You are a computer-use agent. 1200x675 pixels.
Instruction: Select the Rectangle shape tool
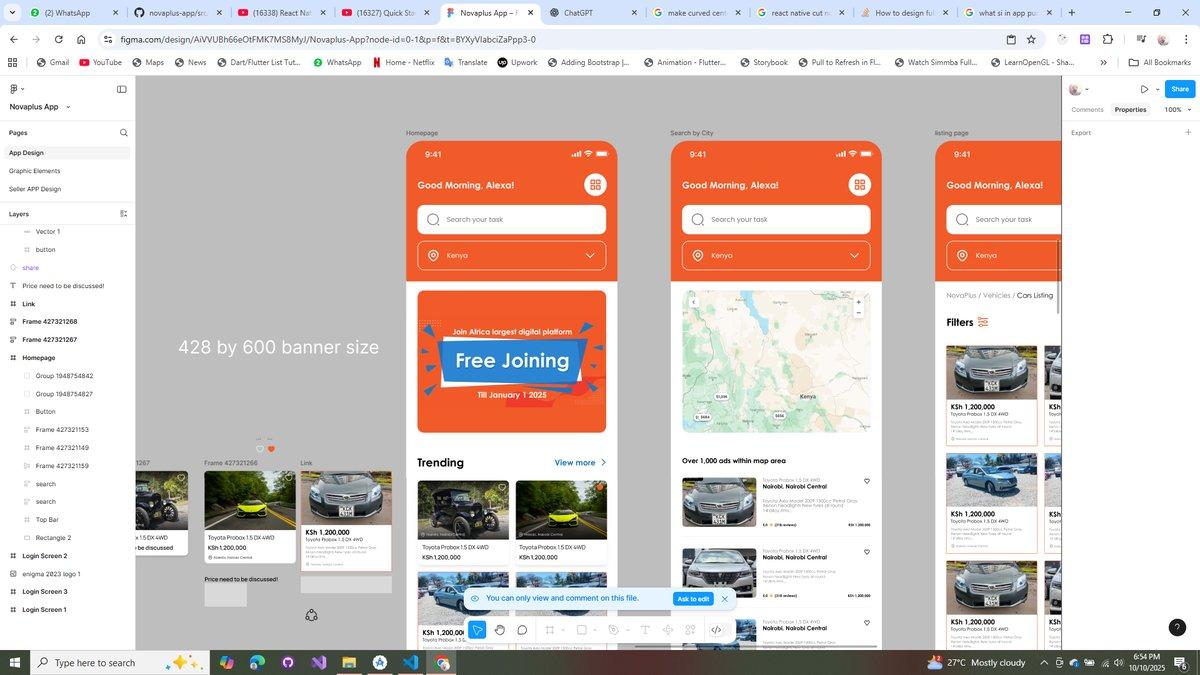click(581, 630)
